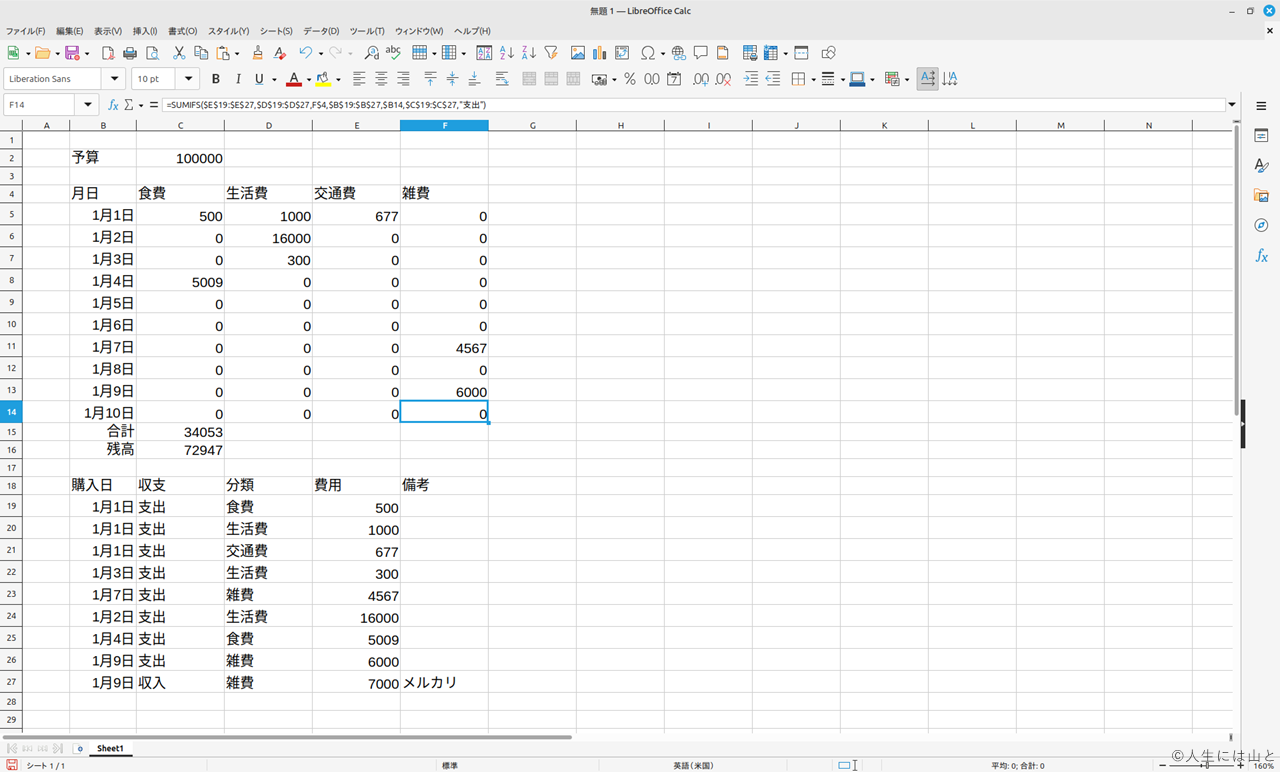This screenshot has width=1280, height=772.
Task: Click the Add Decimal Place icon
Action: point(701,79)
